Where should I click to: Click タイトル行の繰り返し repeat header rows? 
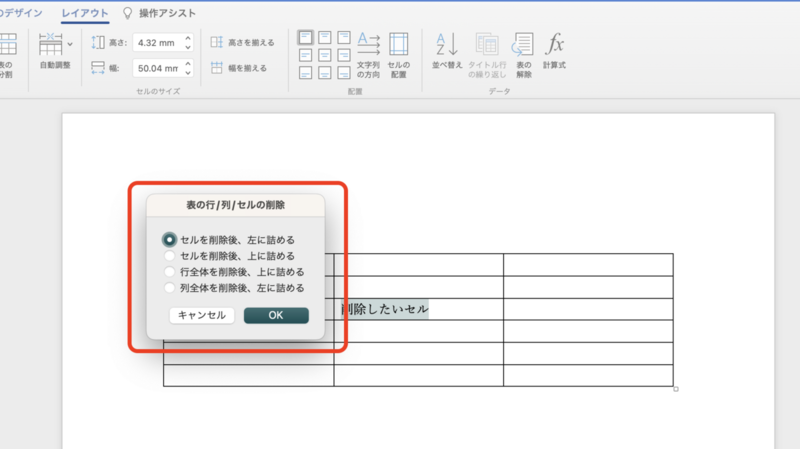[x=487, y=55]
